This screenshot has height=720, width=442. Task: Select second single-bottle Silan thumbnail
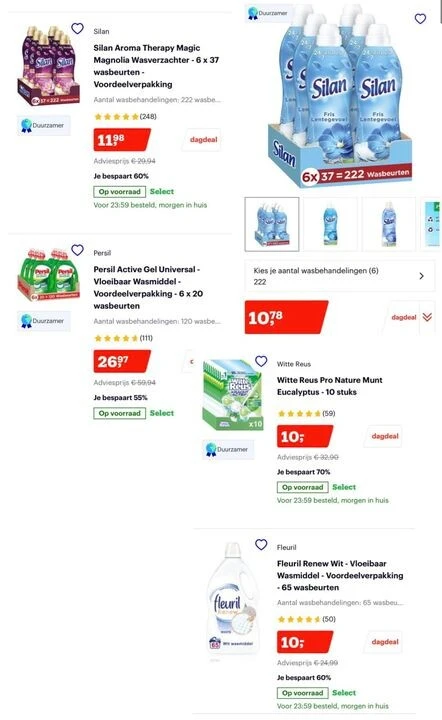[330, 224]
